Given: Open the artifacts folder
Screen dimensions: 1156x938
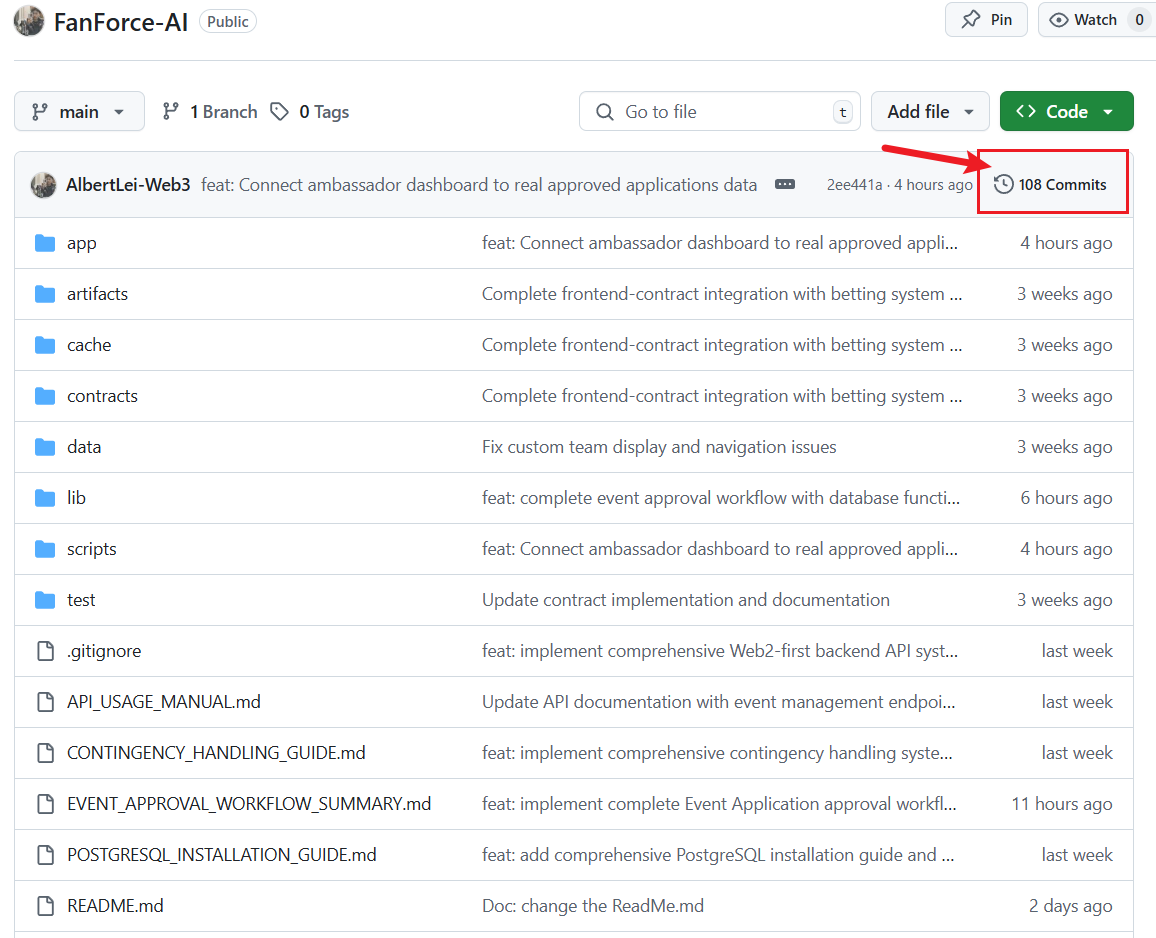Looking at the screenshot, I should point(97,294).
